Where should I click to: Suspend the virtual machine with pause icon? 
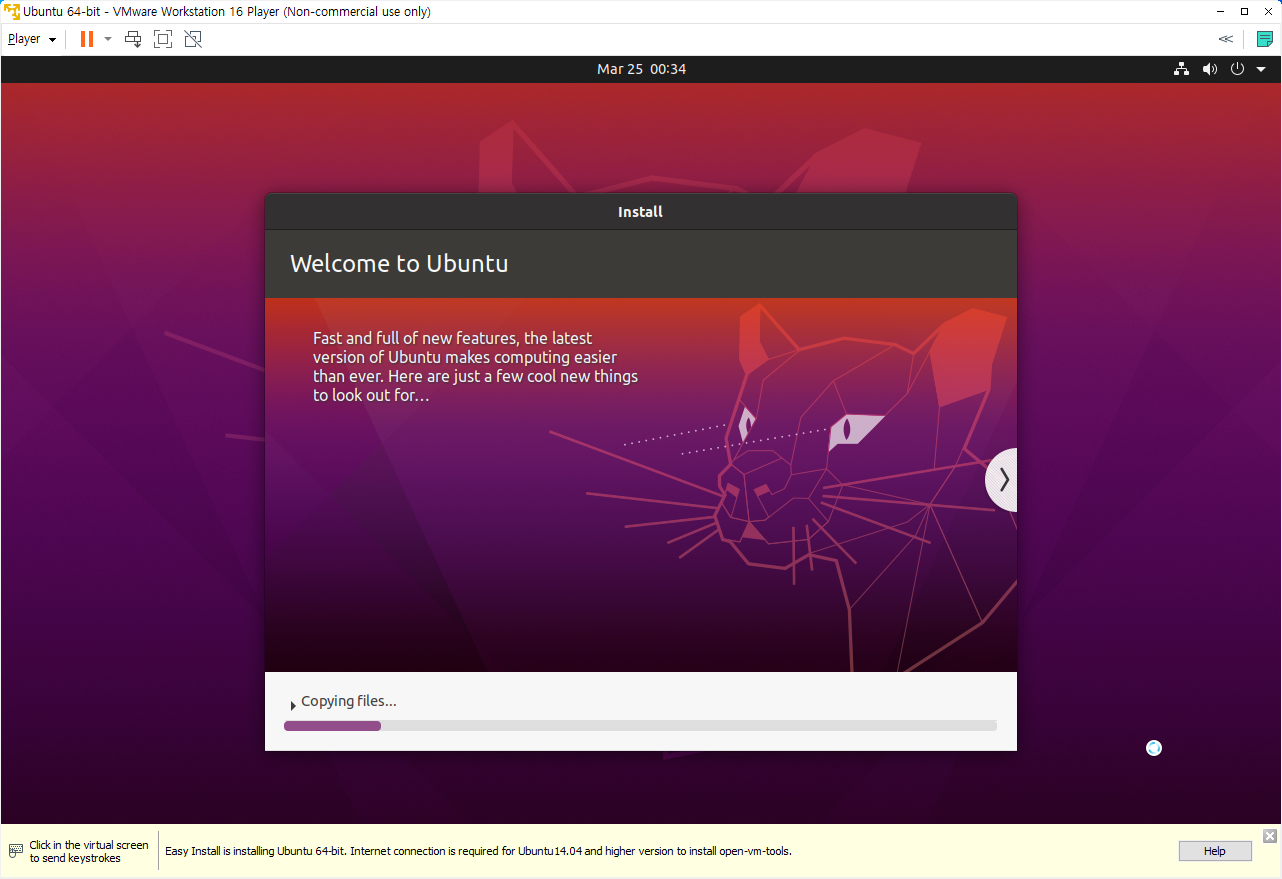click(86, 39)
